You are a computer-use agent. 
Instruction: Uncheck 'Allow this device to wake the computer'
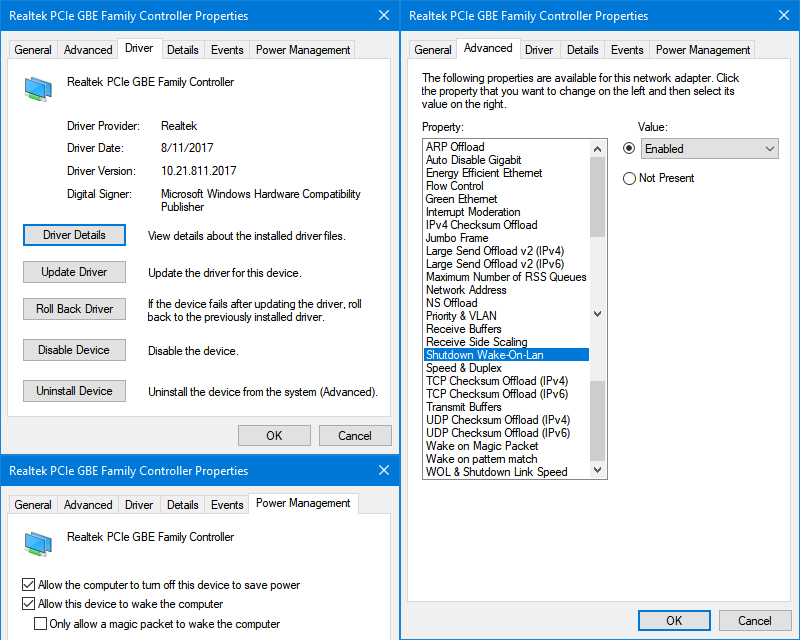[x=28, y=604]
